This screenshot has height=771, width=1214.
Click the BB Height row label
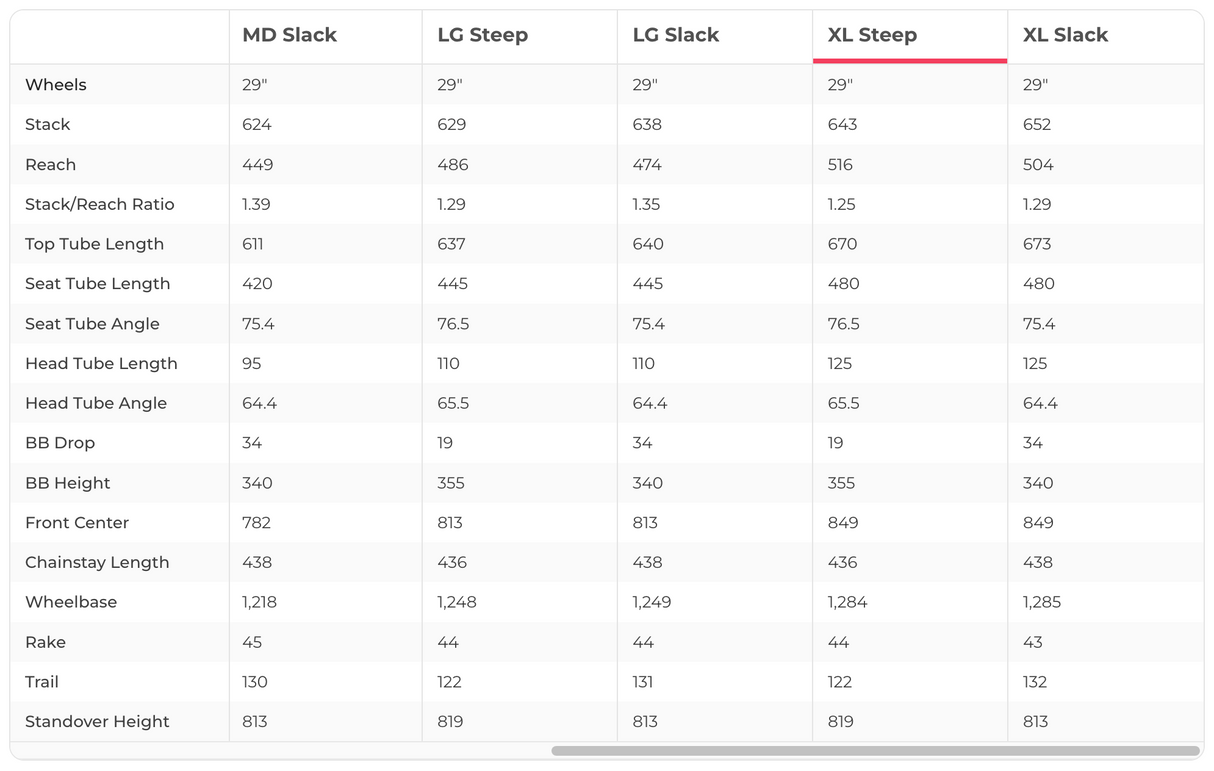[x=68, y=483]
